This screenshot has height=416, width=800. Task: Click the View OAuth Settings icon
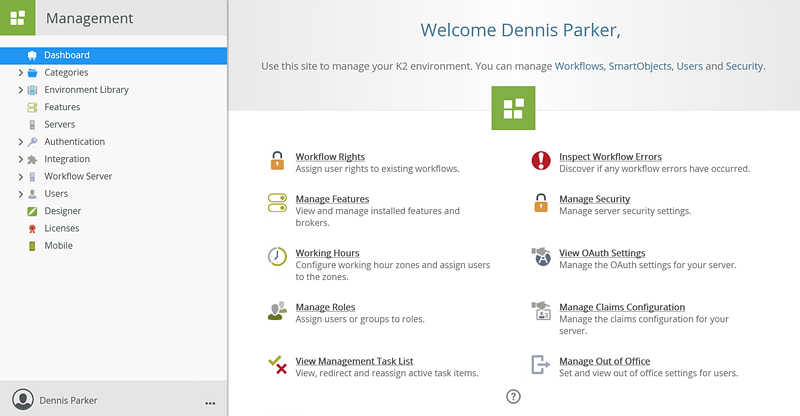[541, 257]
